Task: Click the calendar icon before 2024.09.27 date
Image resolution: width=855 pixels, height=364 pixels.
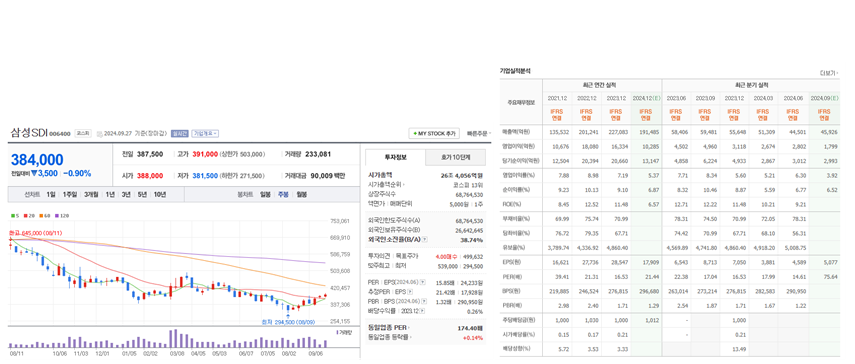Action: coord(100,134)
